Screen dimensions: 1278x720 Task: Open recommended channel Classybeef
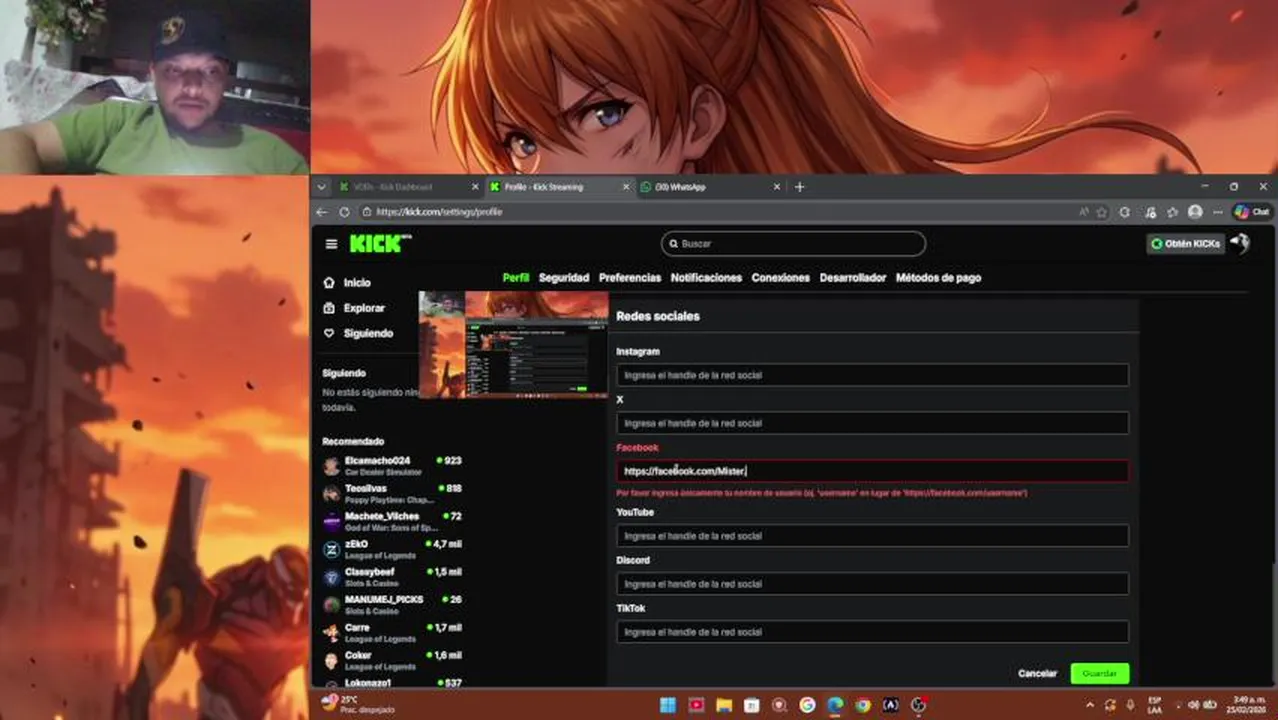[x=392, y=577]
